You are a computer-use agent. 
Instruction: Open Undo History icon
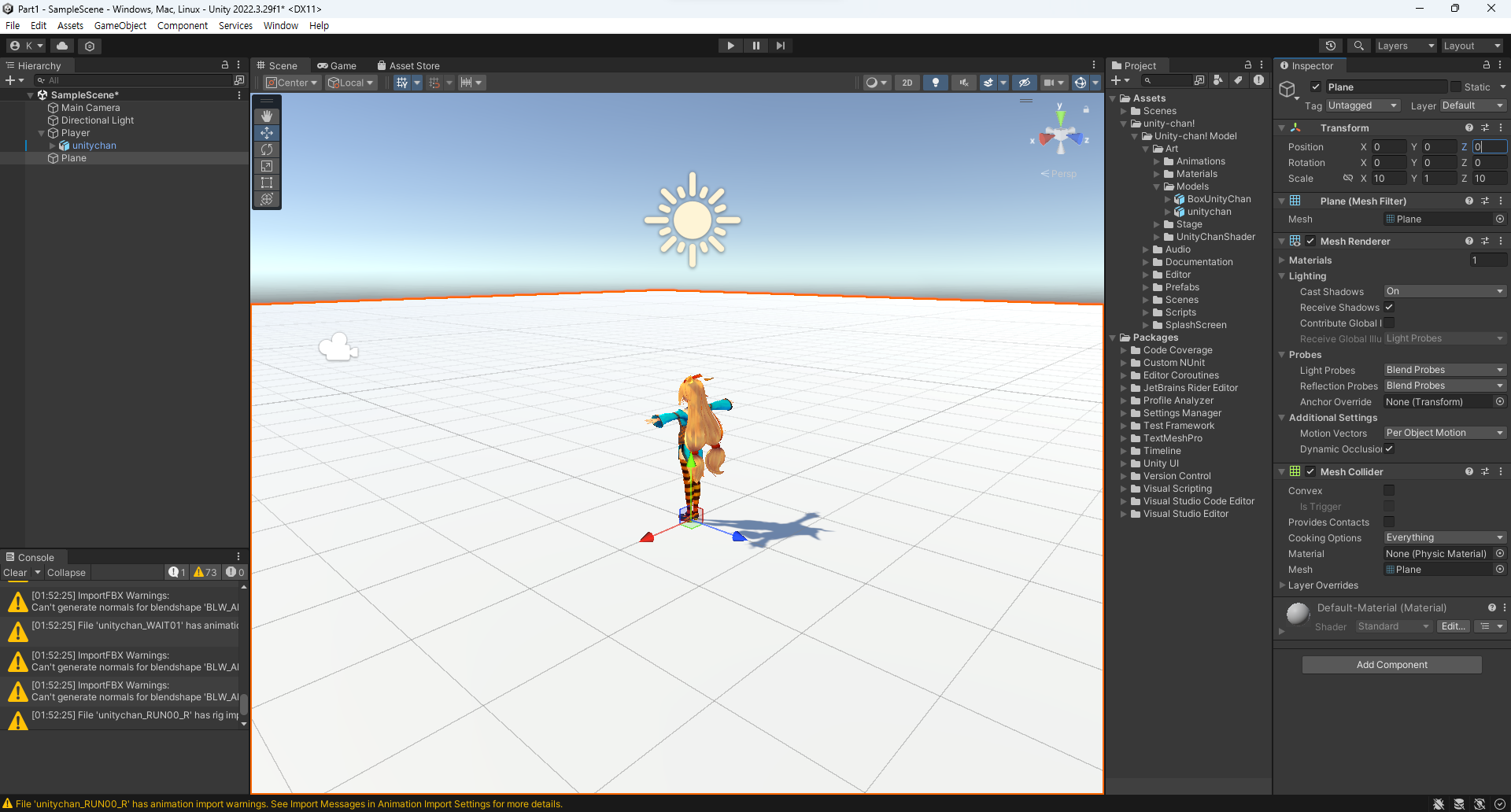tap(1331, 46)
